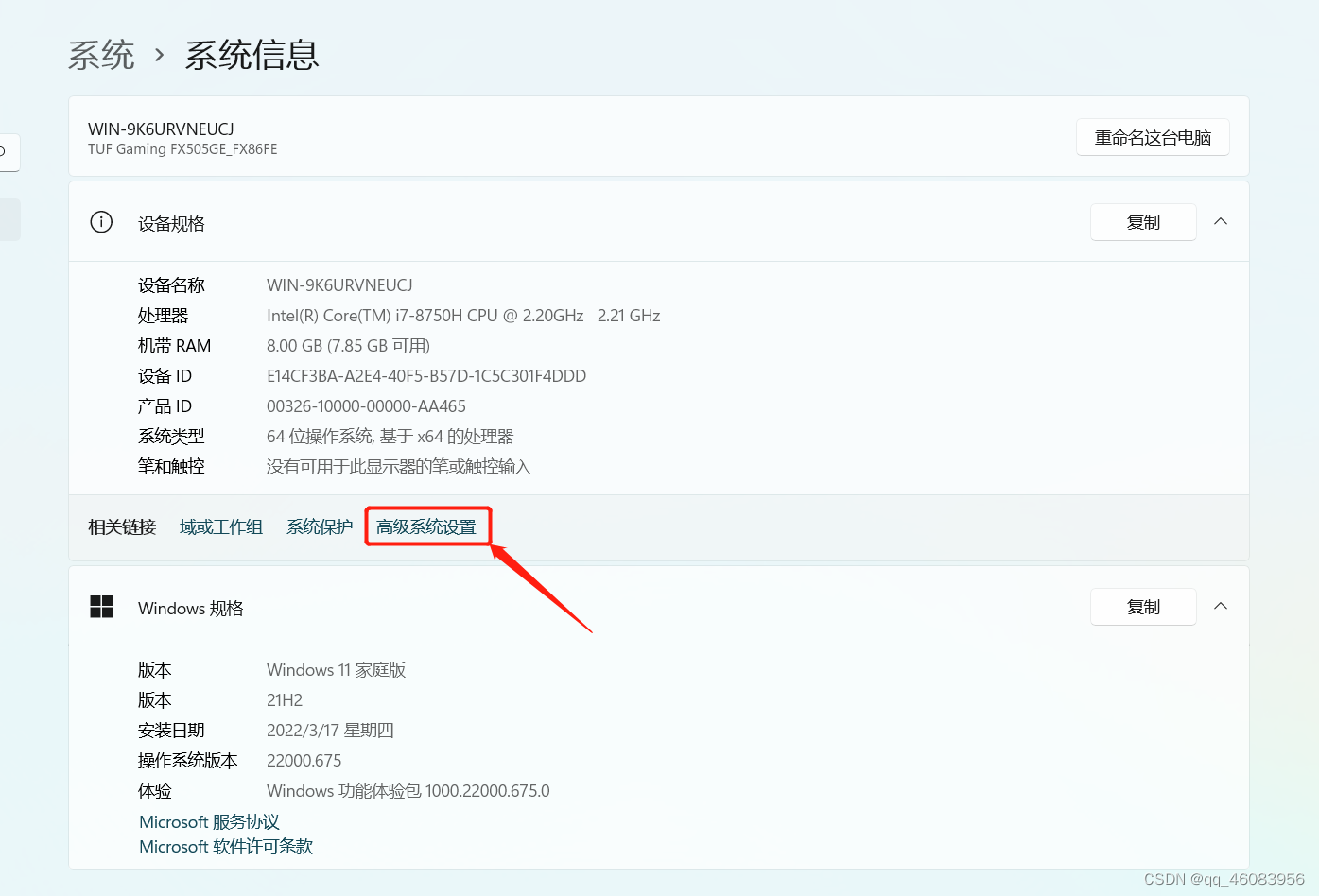Open the 系统保护 link
The height and width of the screenshot is (896, 1319).
coord(320,526)
